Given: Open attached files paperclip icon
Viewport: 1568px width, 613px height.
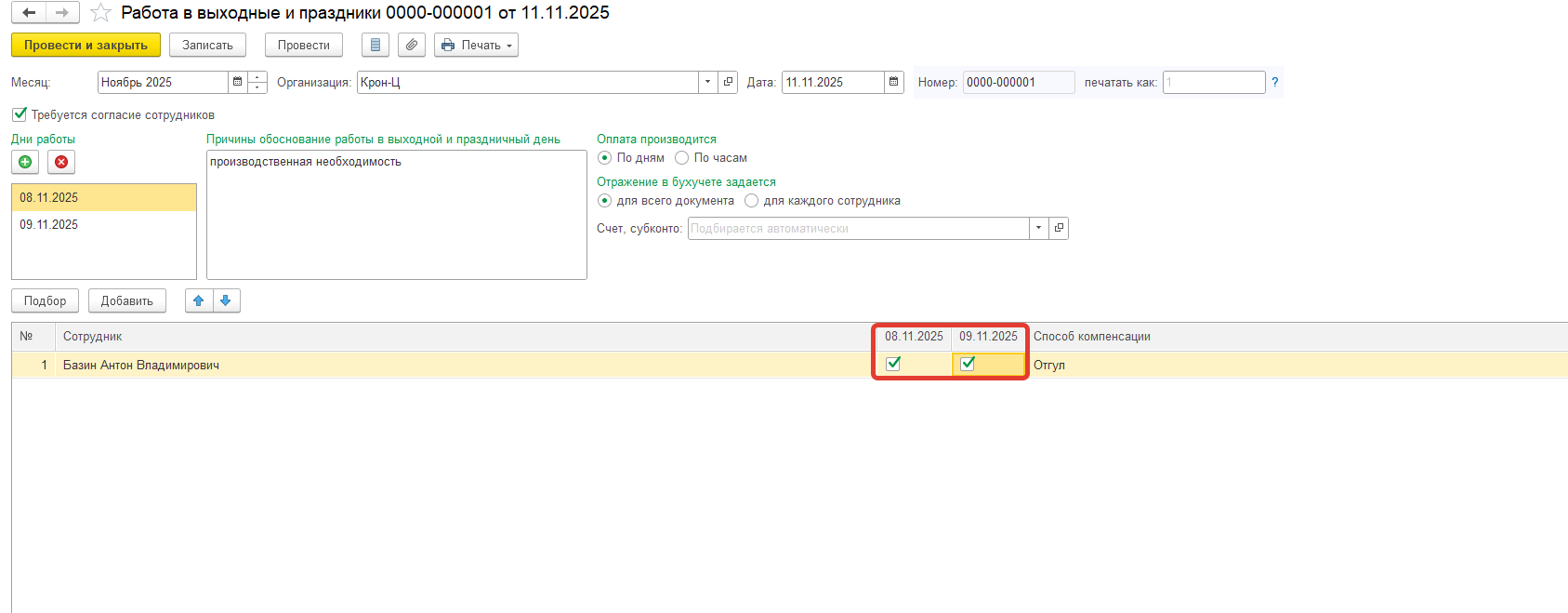Looking at the screenshot, I should click(411, 45).
